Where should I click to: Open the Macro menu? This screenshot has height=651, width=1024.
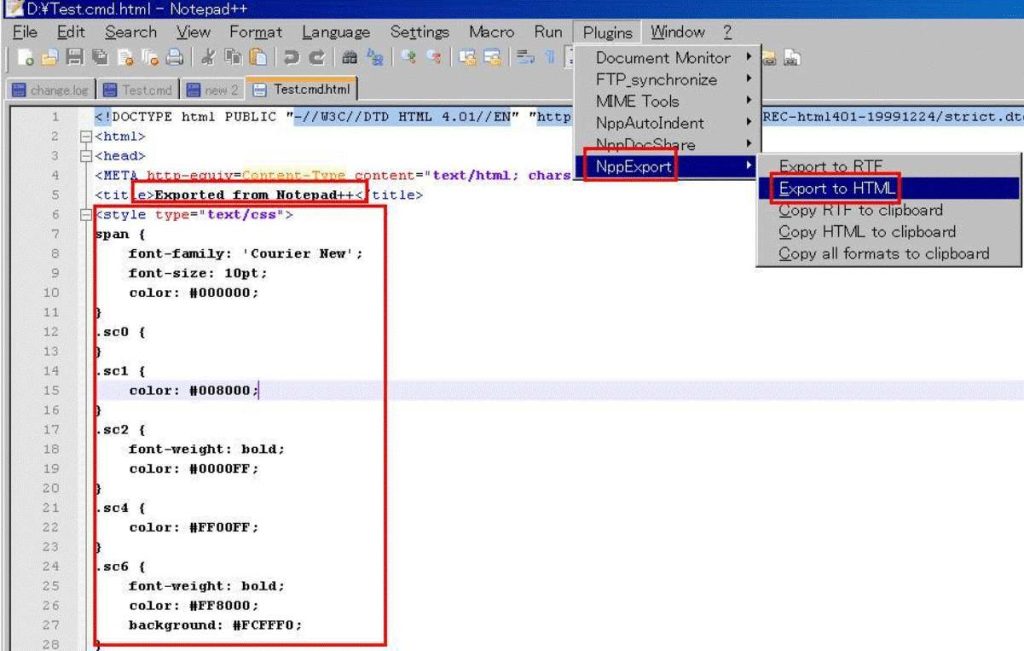click(491, 32)
